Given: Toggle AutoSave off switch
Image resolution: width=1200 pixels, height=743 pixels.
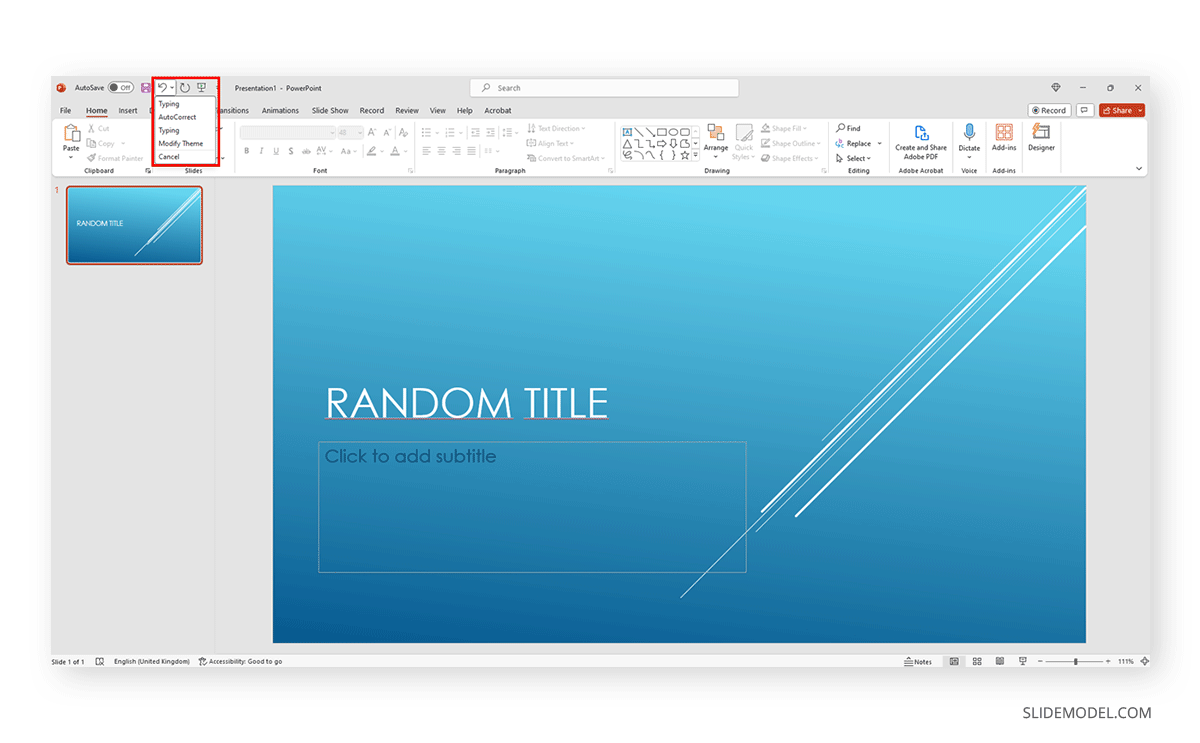Looking at the screenshot, I should (120, 88).
